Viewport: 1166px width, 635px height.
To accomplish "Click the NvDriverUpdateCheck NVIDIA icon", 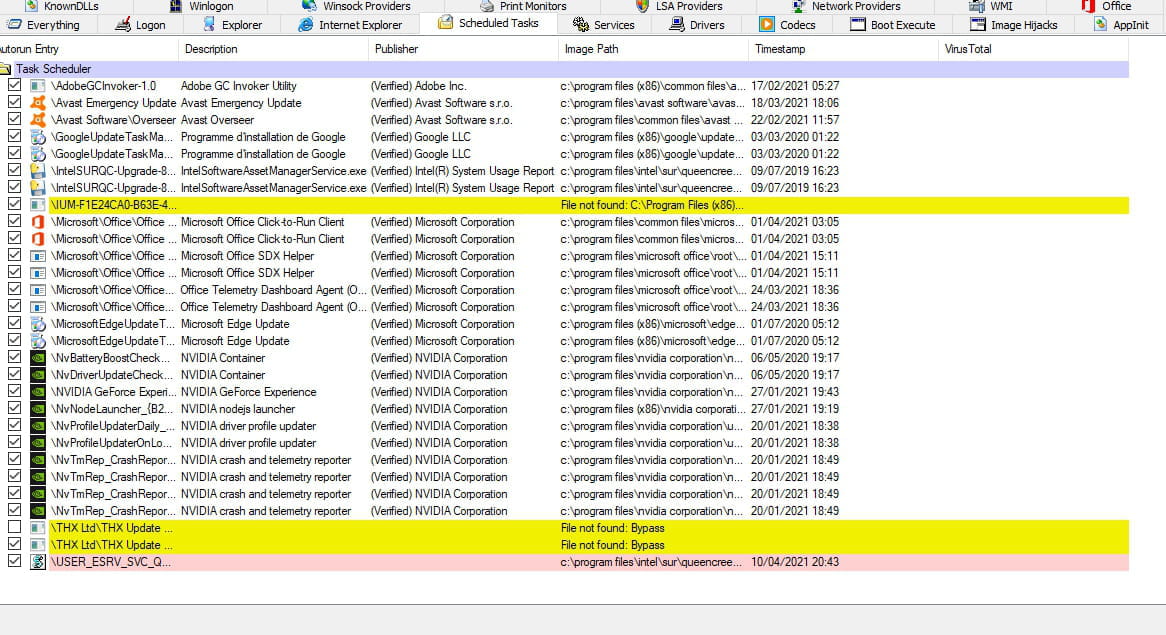I will (37, 375).
